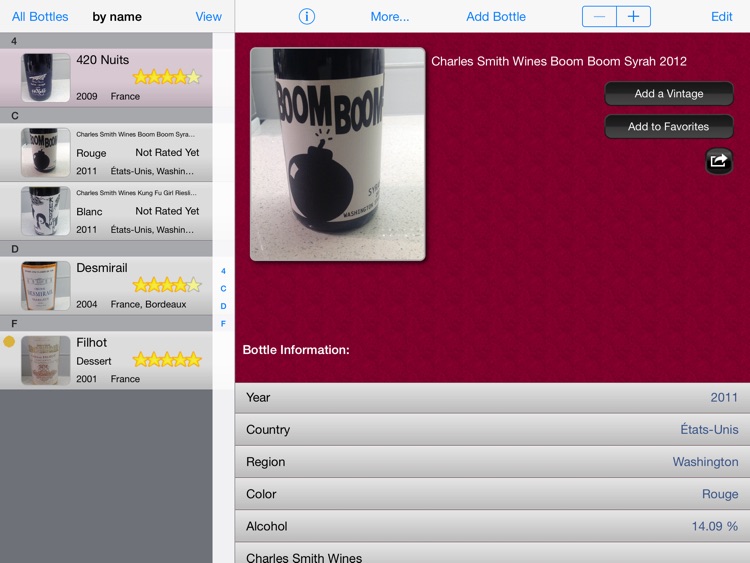
Task: Open the More... menu
Action: [x=390, y=17]
